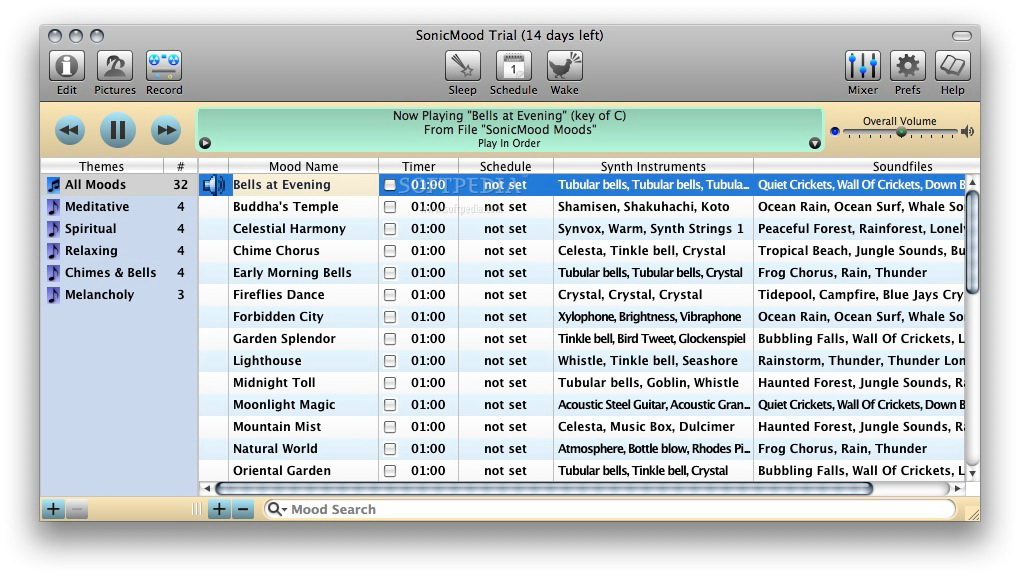Viewport: 1020px width, 576px height.
Task: Open the Pictures panel
Action: (115, 68)
